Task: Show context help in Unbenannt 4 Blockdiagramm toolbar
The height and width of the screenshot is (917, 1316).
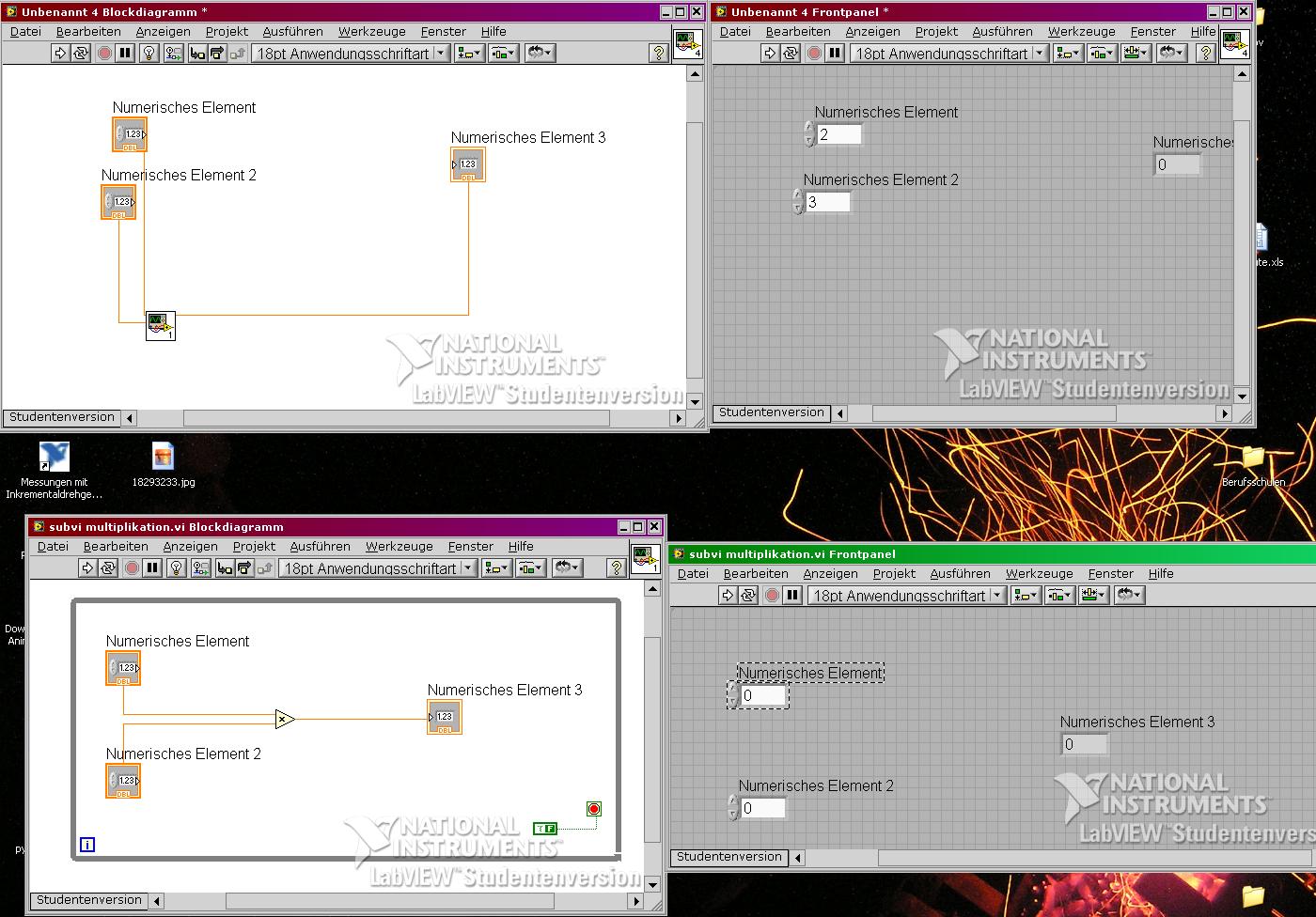Action: [x=659, y=54]
